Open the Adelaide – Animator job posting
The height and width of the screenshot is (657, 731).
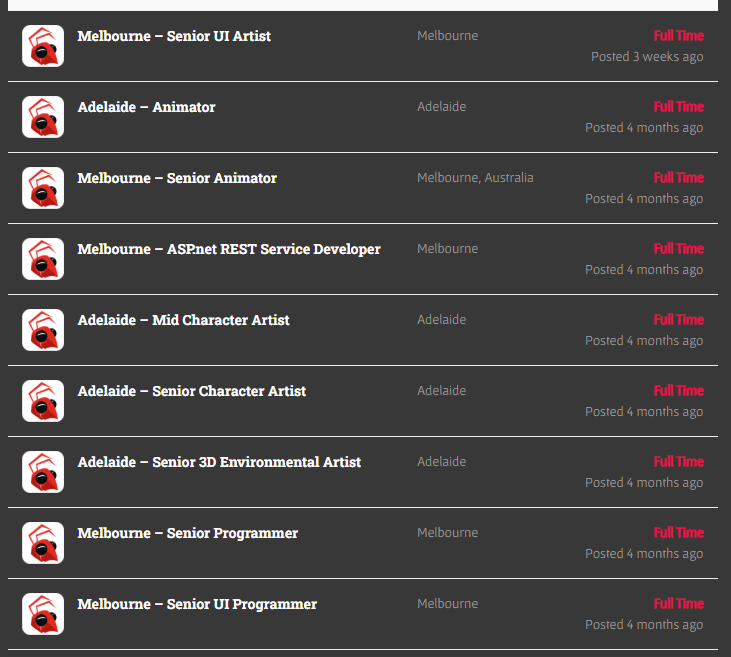[146, 107]
